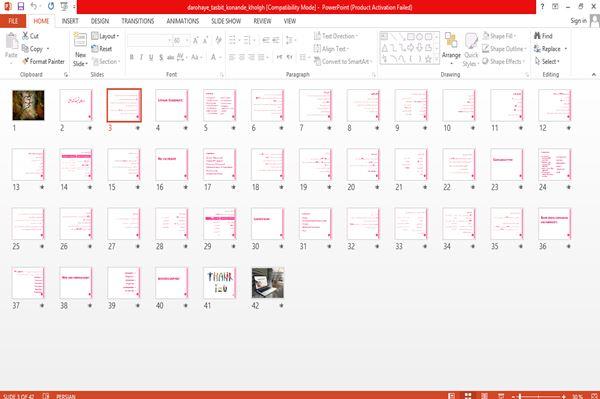Select slide 42 laptop photo thumbnail
Screen dimensions: 600x399
(268, 283)
